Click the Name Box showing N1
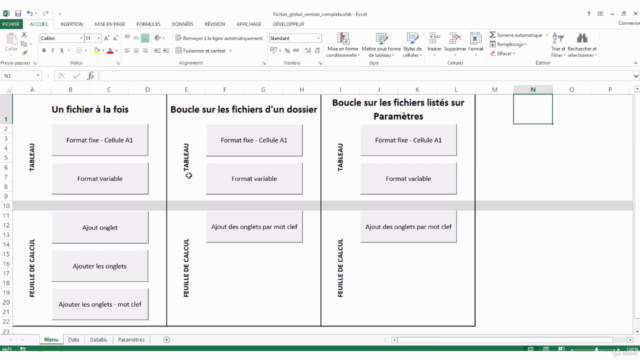Image resolution: width=640 pixels, height=360 pixels. point(21,76)
